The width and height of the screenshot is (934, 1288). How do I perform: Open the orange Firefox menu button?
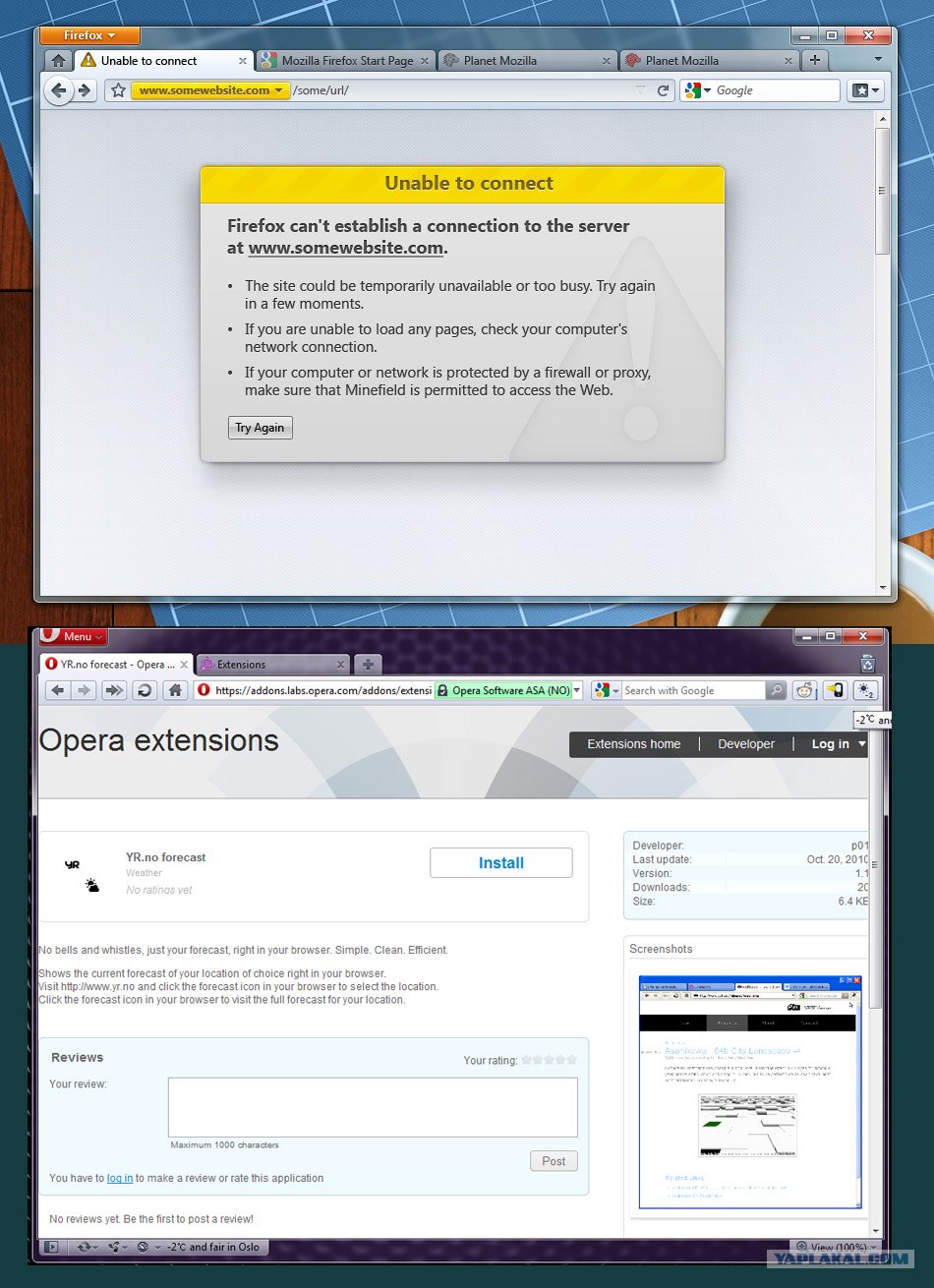(x=89, y=35)
